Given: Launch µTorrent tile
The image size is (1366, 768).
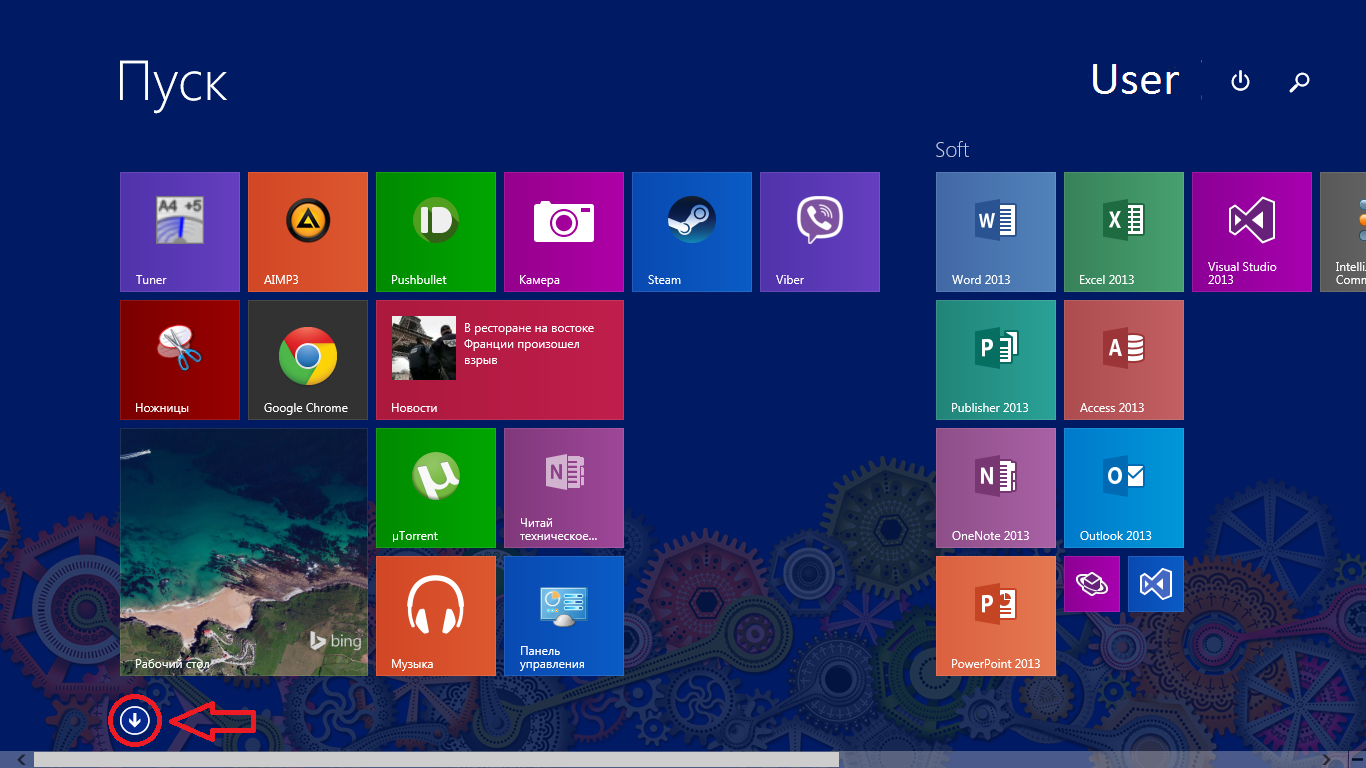Looking at the screenshot, I should tap(436, 488).
